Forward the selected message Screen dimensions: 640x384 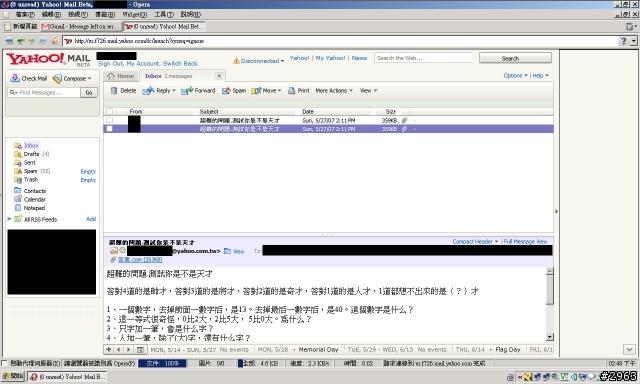(x=198, y=91)
